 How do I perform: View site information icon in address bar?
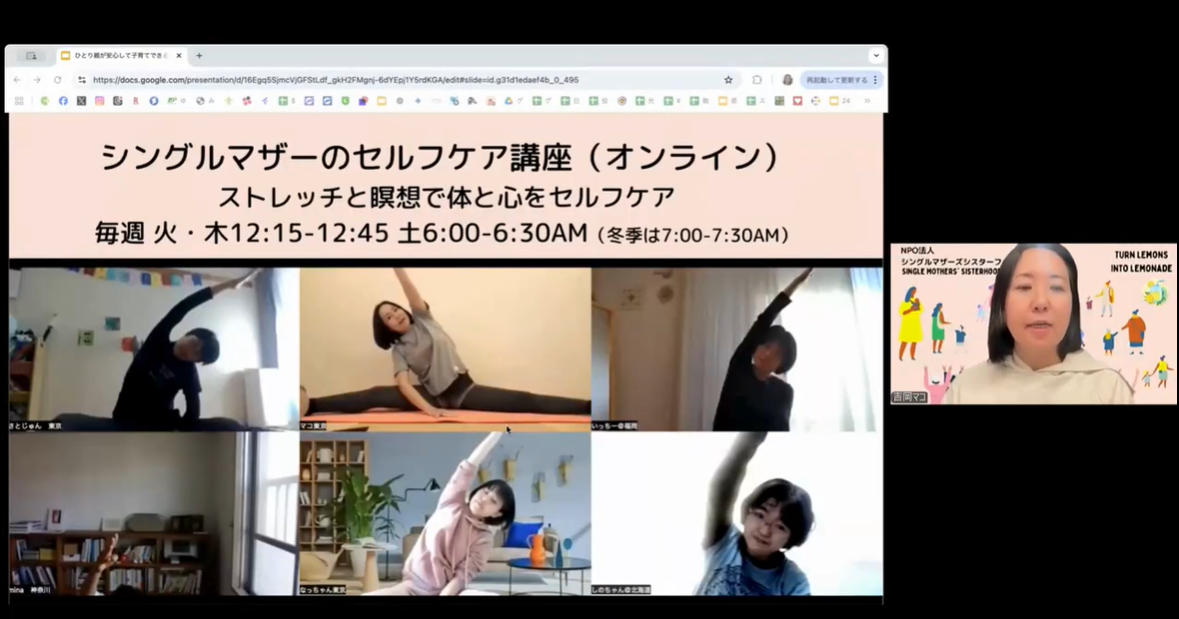click(x=82, y=80)
